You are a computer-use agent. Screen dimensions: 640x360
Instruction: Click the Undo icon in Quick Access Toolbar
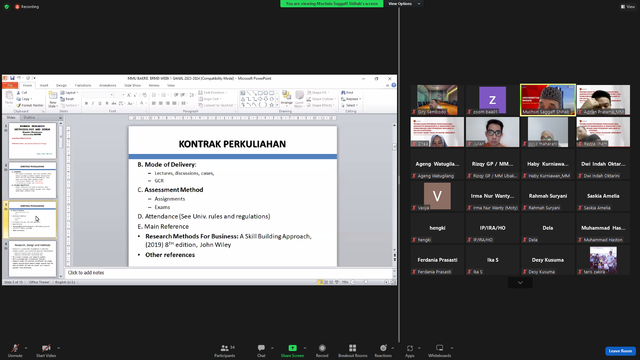19,78
